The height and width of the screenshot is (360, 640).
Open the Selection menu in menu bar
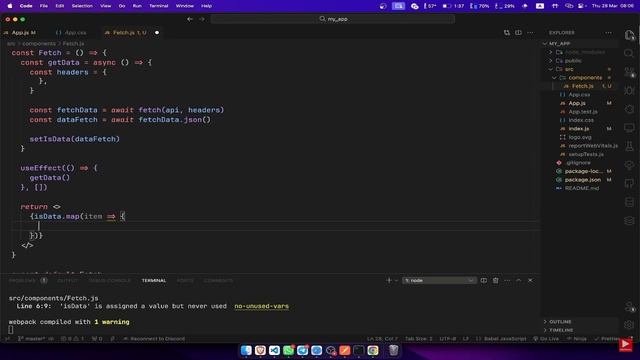[x=82, y=6]
